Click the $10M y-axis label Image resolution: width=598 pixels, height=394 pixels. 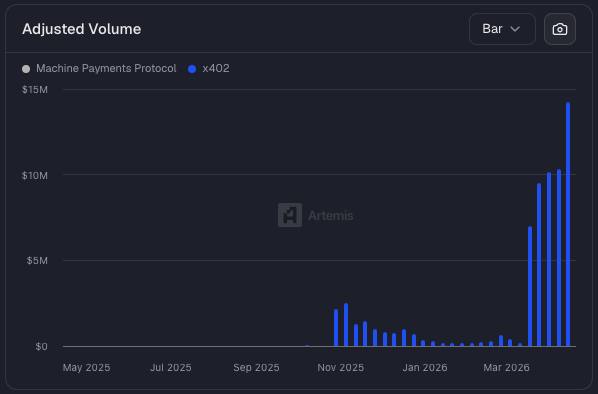[x=35, y=175]
